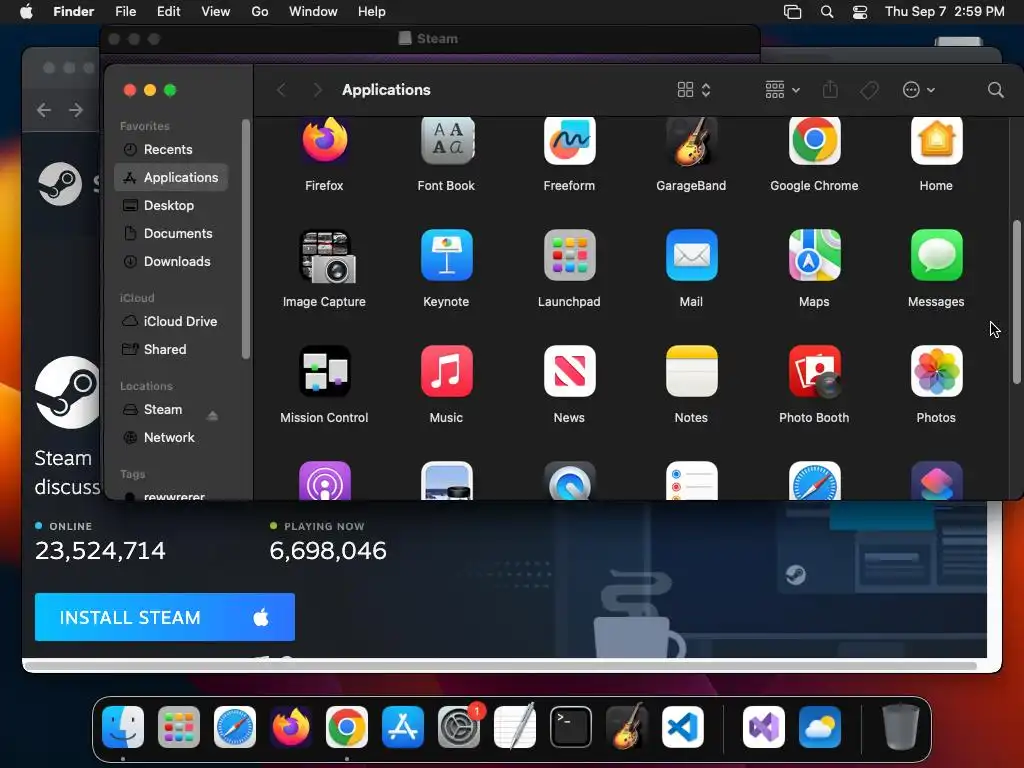
Task: Open the View menu
Action: pyautogui.click(x=216, y=12)
